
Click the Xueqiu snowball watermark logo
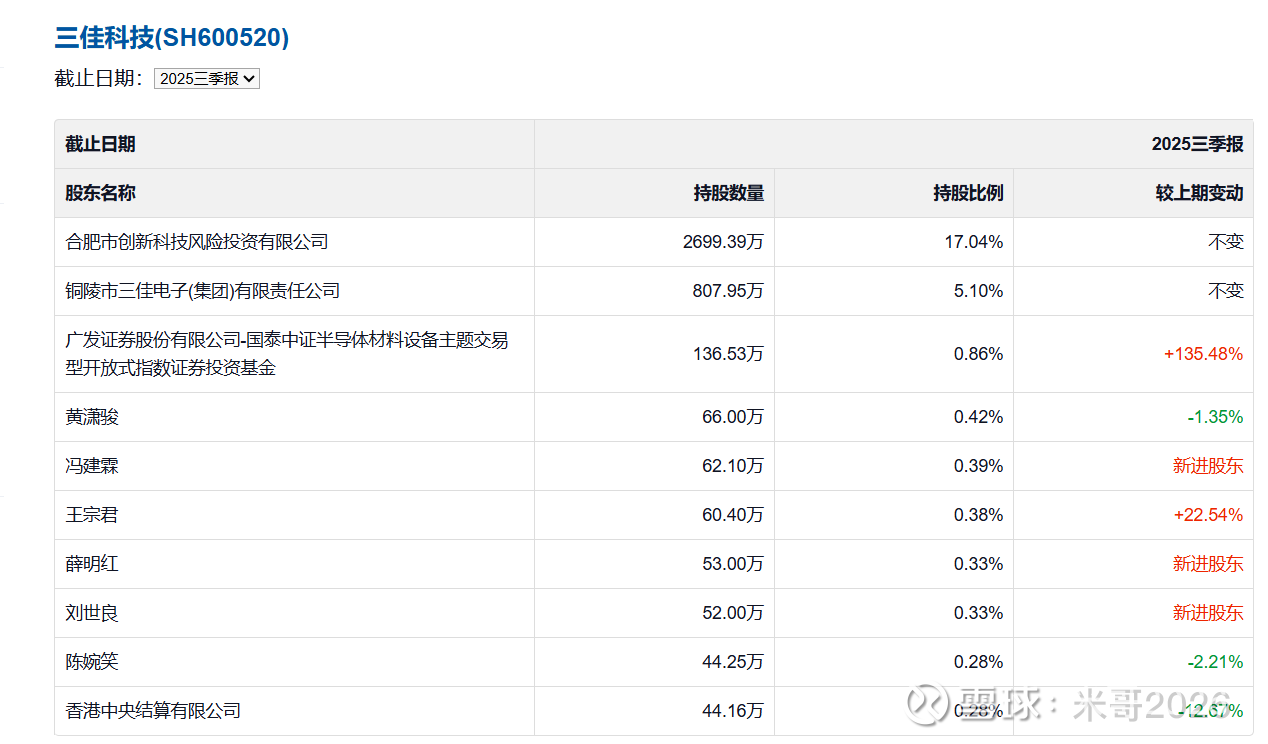click(x=927, y=704)
